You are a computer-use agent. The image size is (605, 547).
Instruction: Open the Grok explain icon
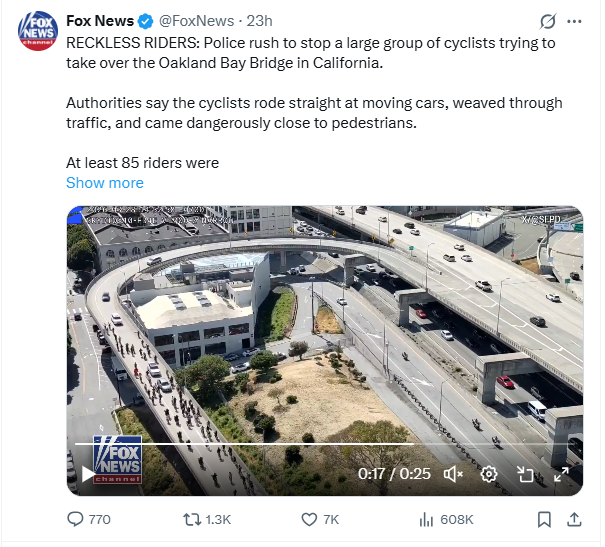[548, 21]
